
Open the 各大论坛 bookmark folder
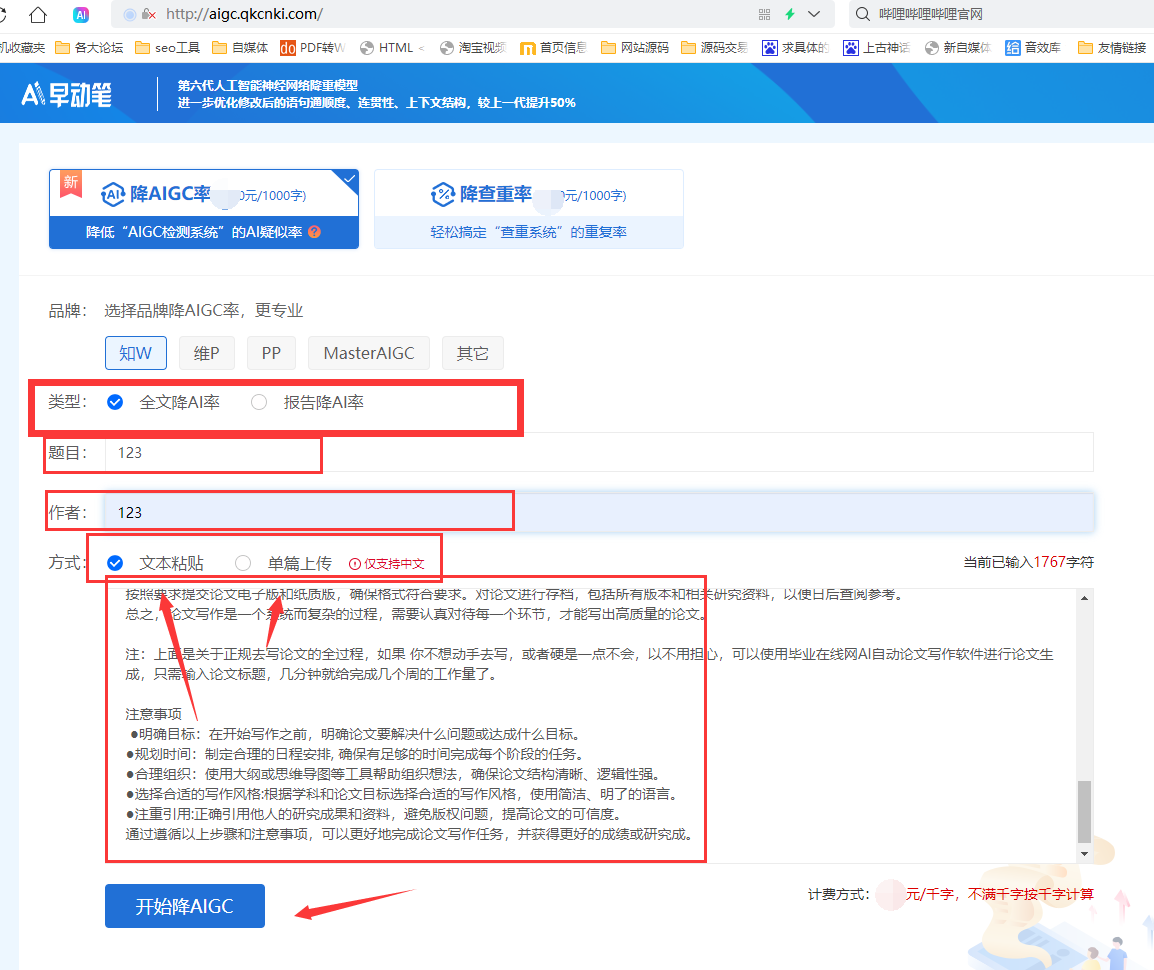[90, 48]
